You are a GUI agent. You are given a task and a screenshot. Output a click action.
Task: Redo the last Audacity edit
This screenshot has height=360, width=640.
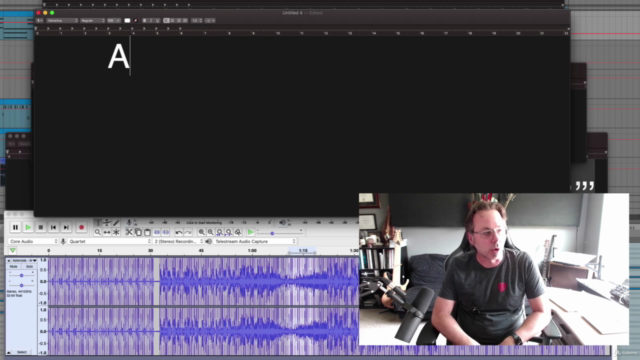[x=188, y=232]
